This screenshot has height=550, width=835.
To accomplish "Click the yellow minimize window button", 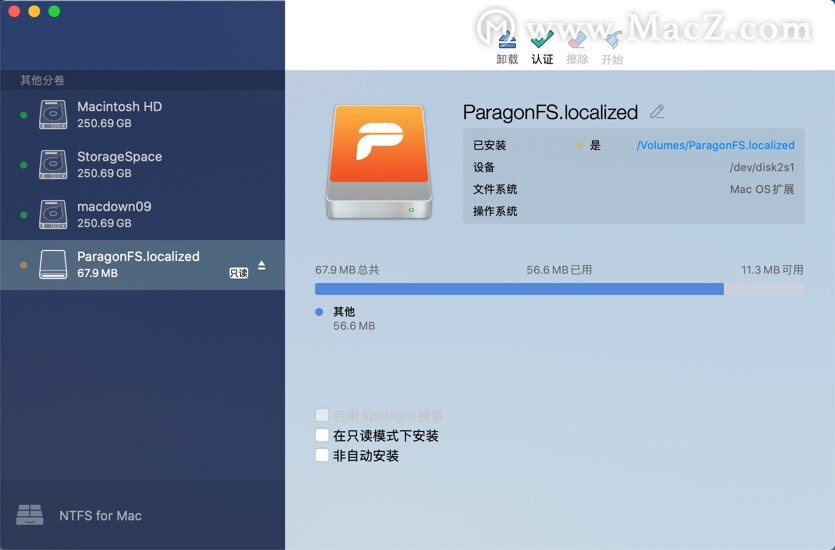I will (34, 11).
